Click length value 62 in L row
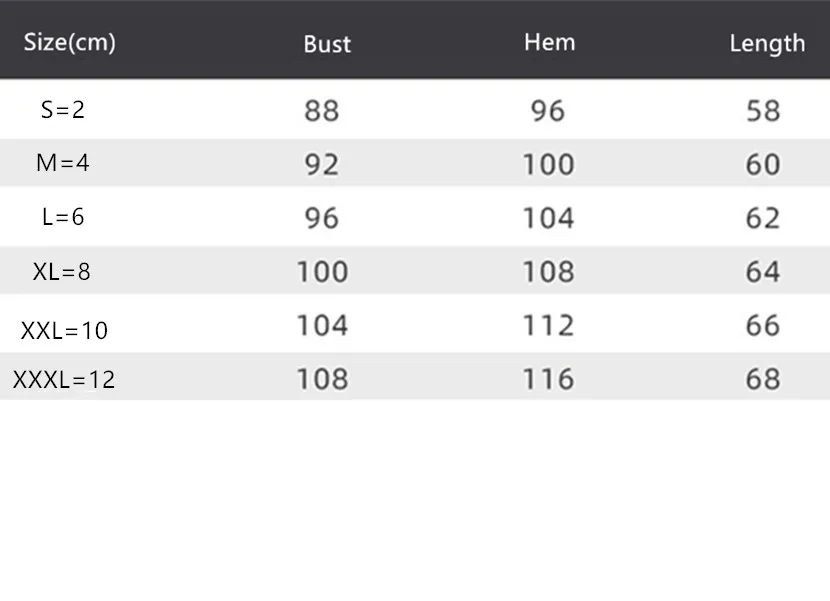The height and width of the screenshot is (601, 830). point(763,218)
